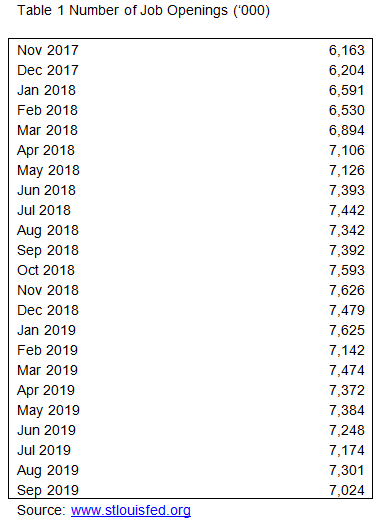Image resolution: width=386 pixels, height=526 pixels.
Task: Click the 7,625 value for Jan 2019
Action: pos(346,330)
